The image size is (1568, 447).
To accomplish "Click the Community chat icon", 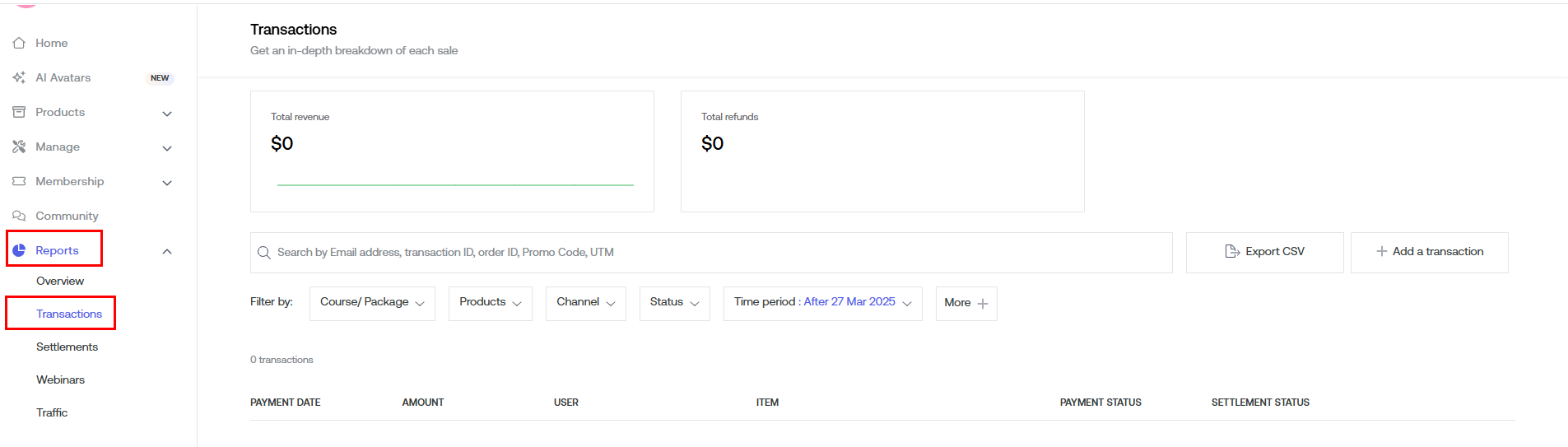I will coord(19,216).
